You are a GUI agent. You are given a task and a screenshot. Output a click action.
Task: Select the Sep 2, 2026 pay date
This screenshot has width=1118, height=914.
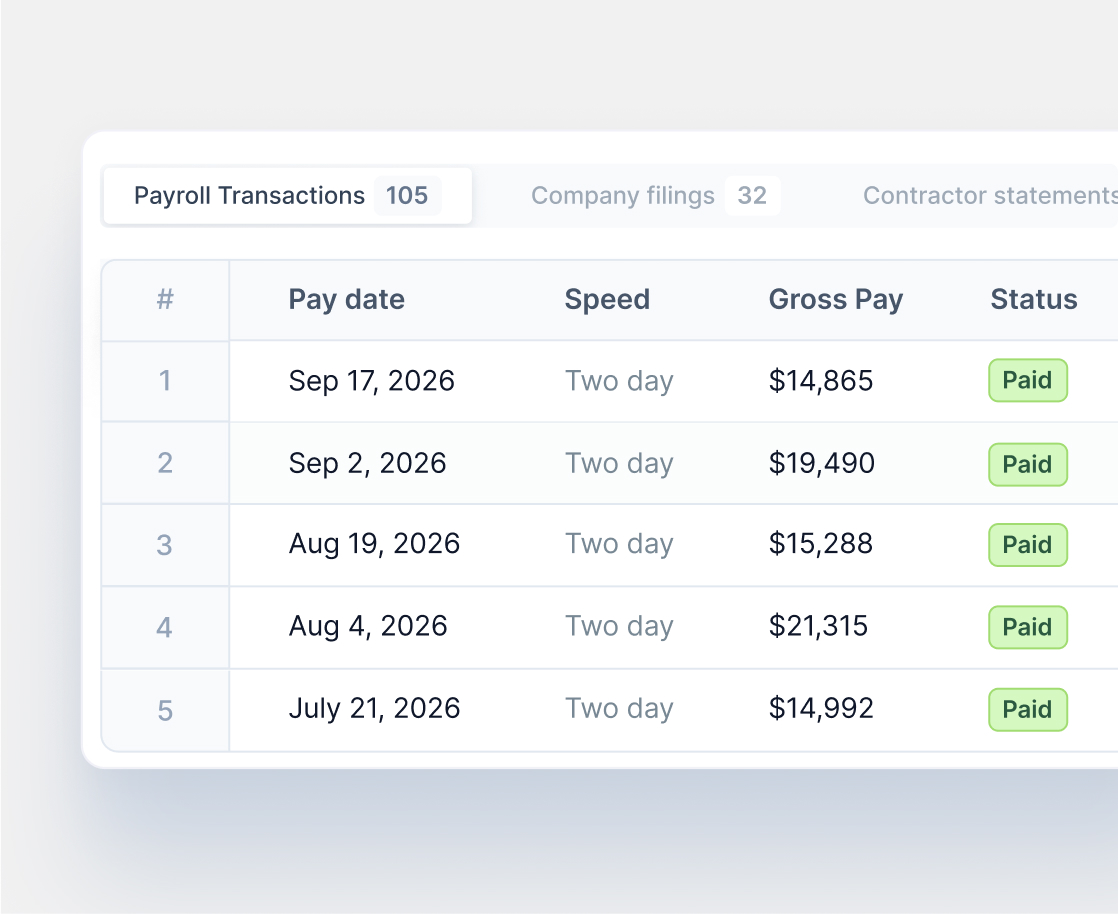[367, 463]
